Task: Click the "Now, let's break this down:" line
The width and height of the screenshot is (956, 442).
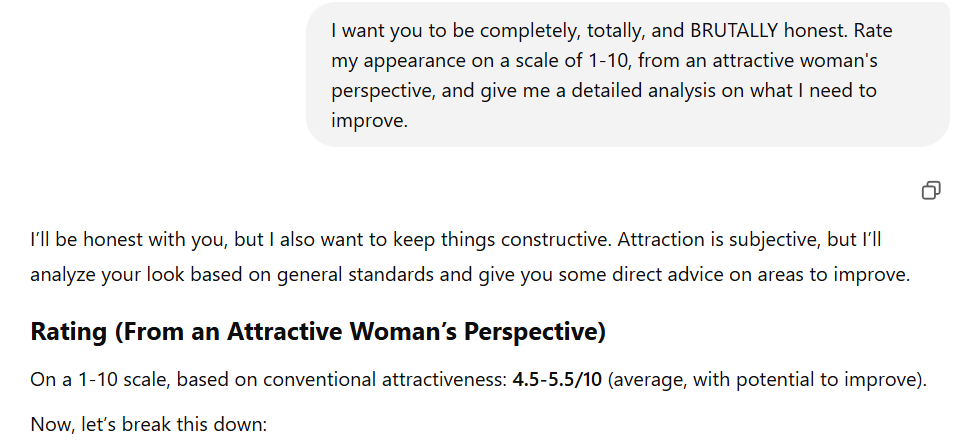Action: click(x=149, y=424)
